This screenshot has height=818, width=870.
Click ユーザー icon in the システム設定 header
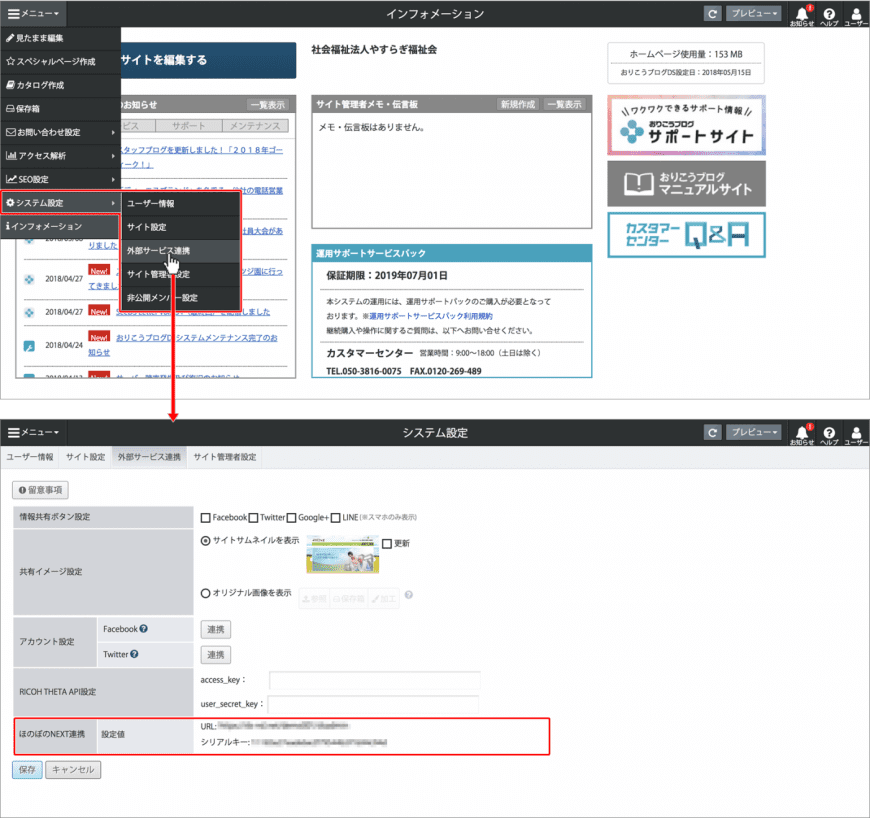coord(856,434)
